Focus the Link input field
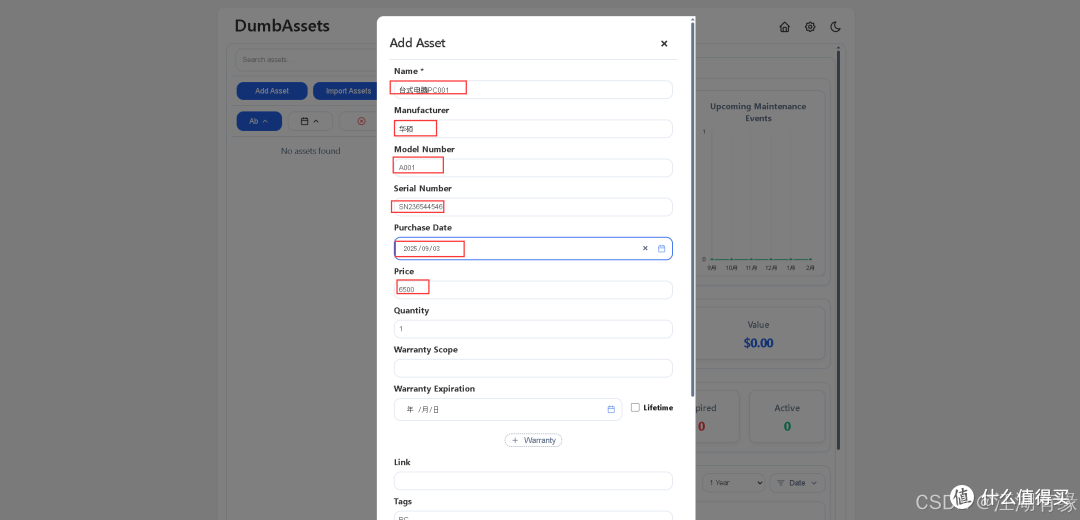Screen dimensions: 1080x520 [533, 481]
